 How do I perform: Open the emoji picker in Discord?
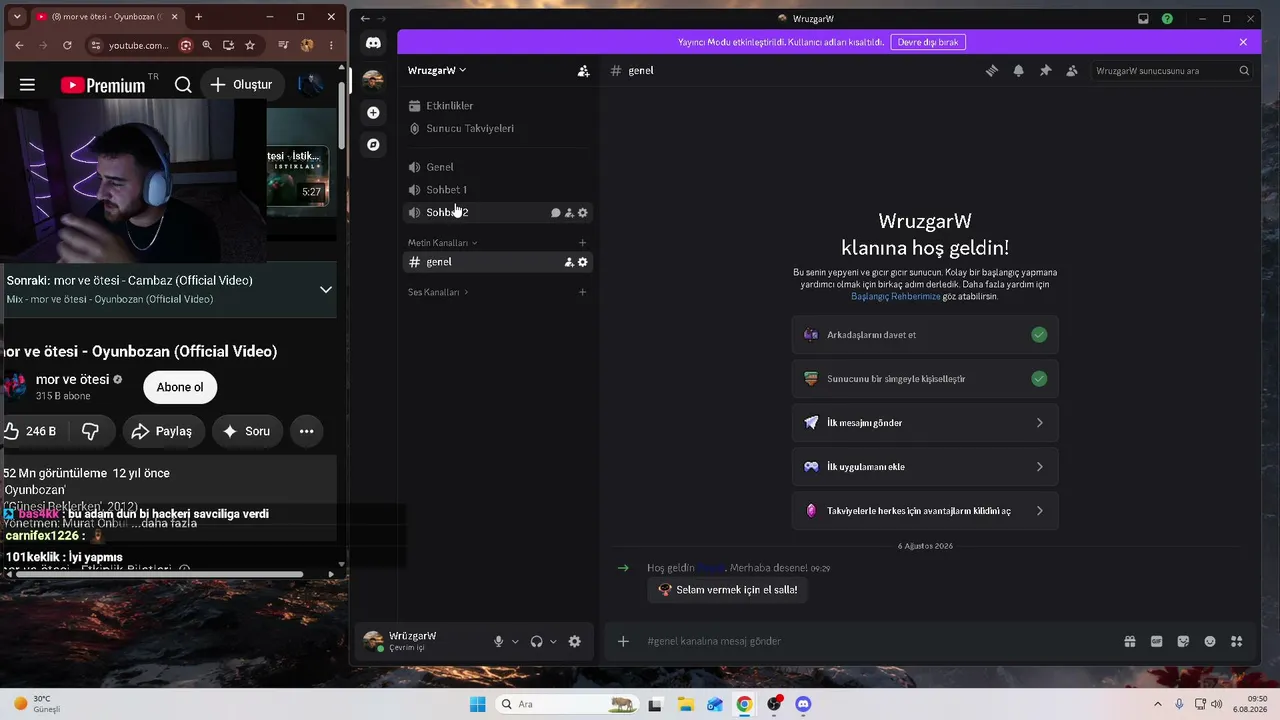[x=1210, y=642]
